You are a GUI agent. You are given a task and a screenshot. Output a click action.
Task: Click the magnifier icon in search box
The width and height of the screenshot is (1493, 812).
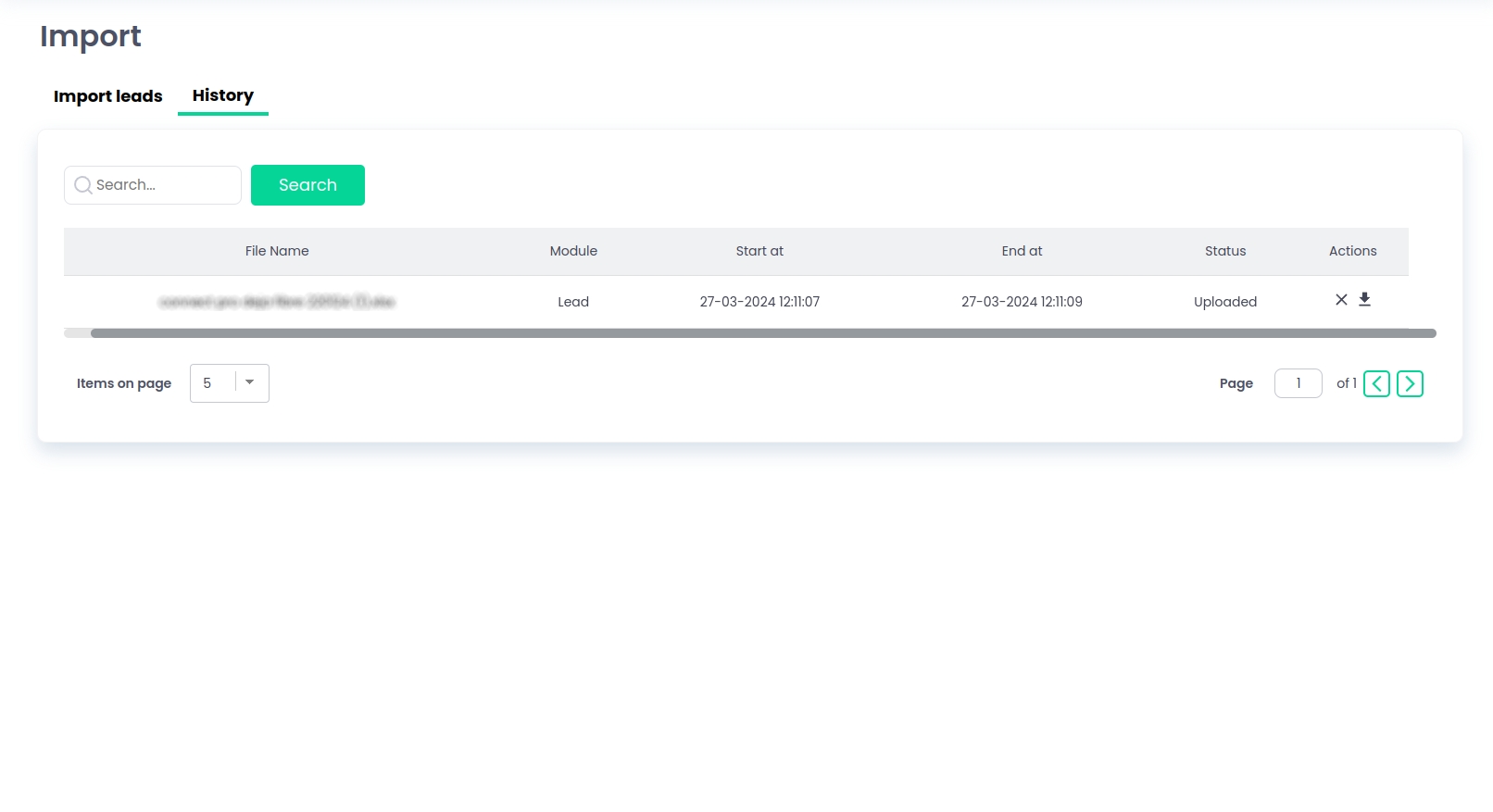pyautogui.click(x=82, y=185)
